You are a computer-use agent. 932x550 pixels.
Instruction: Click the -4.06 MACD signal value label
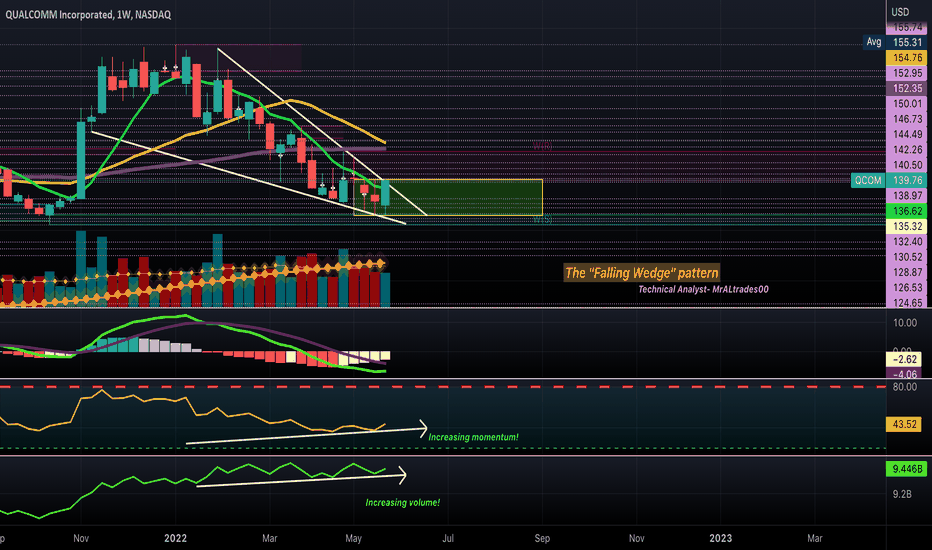point(906,373)
